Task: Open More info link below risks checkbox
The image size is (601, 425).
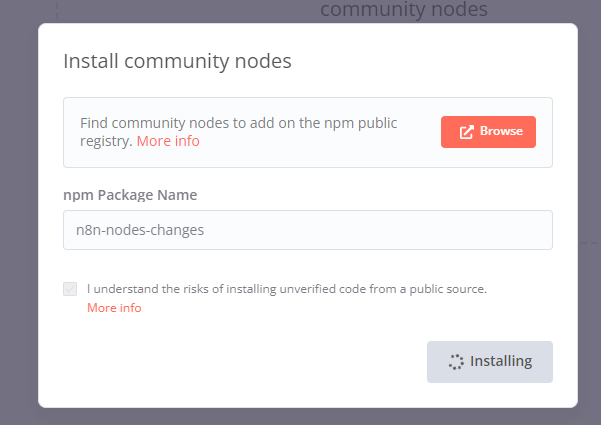Action: [114, 308]
